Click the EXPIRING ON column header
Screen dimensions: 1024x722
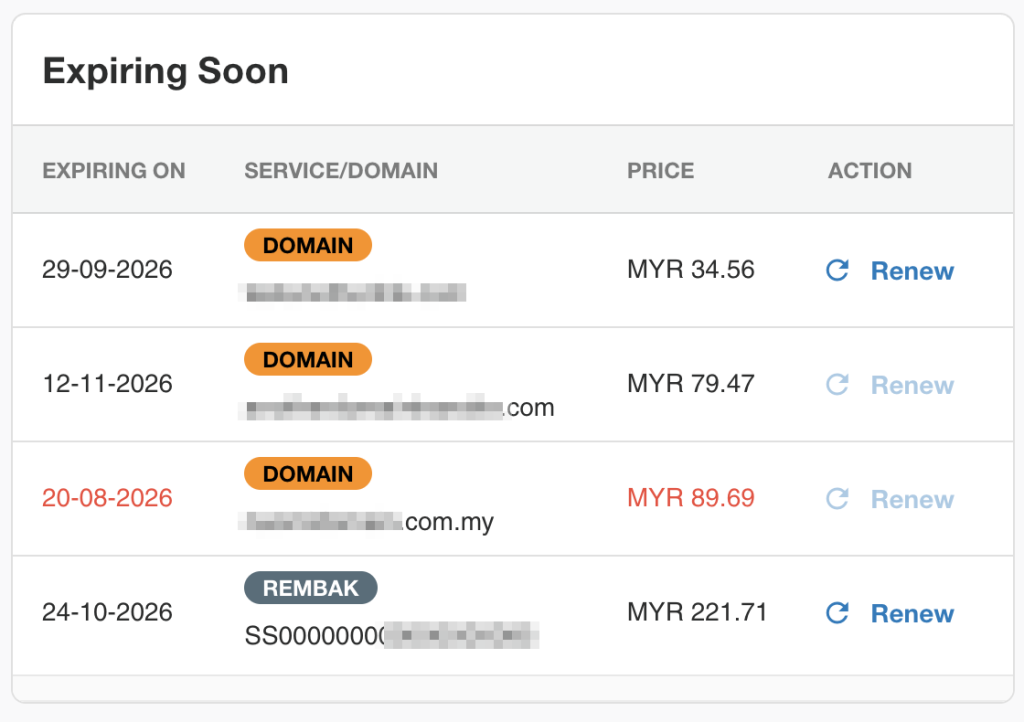114,170
